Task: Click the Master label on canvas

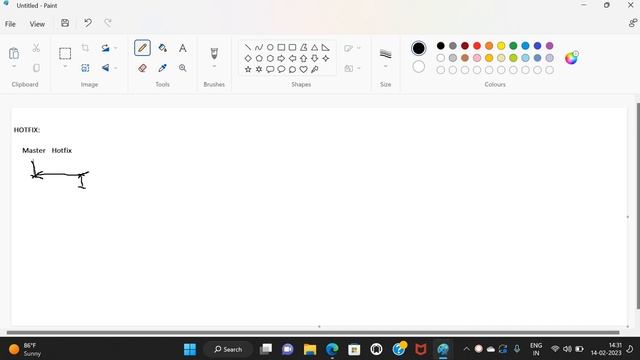Action: click(34, 150)
